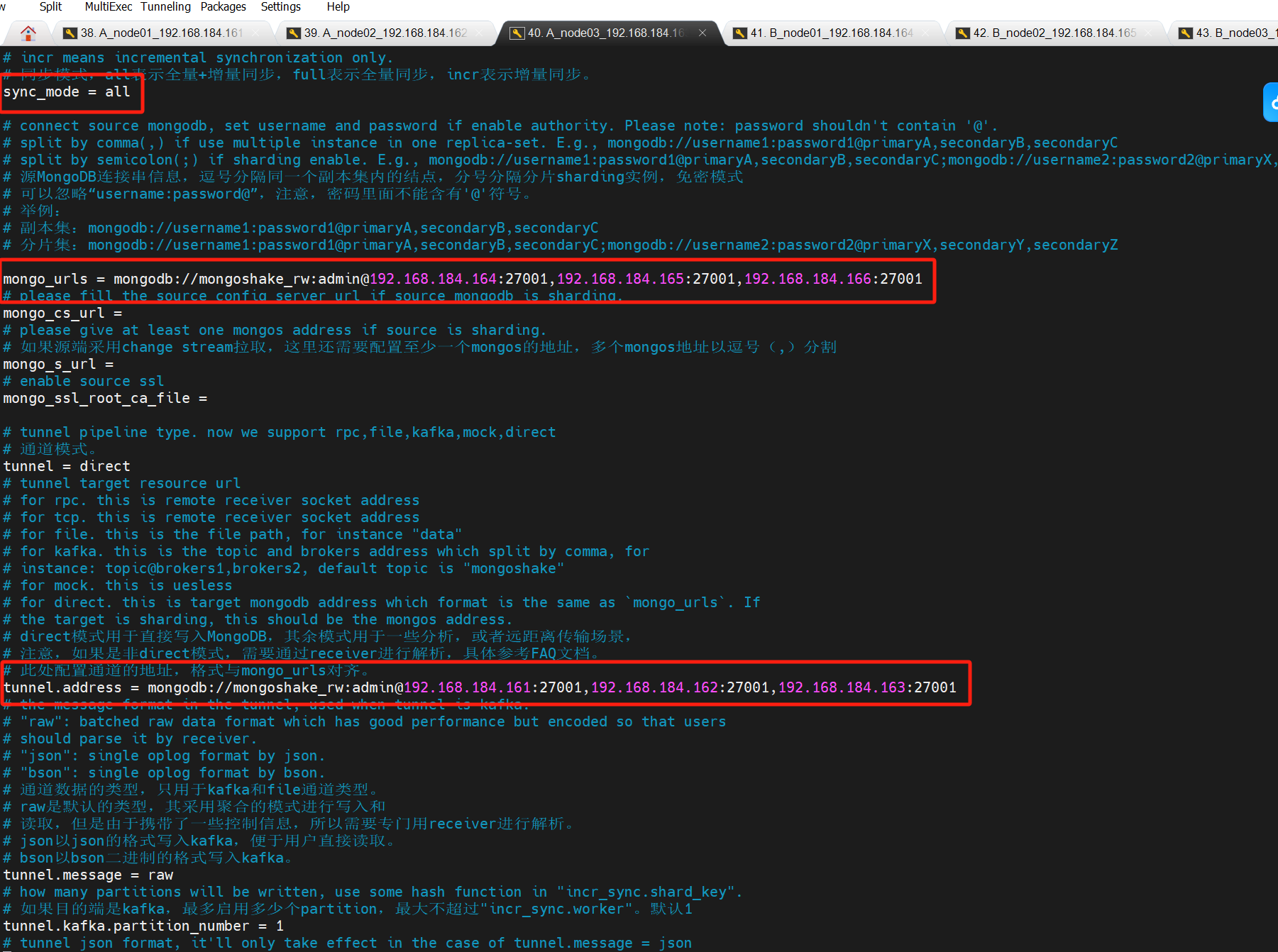Open the Help menu

[338, 6]
